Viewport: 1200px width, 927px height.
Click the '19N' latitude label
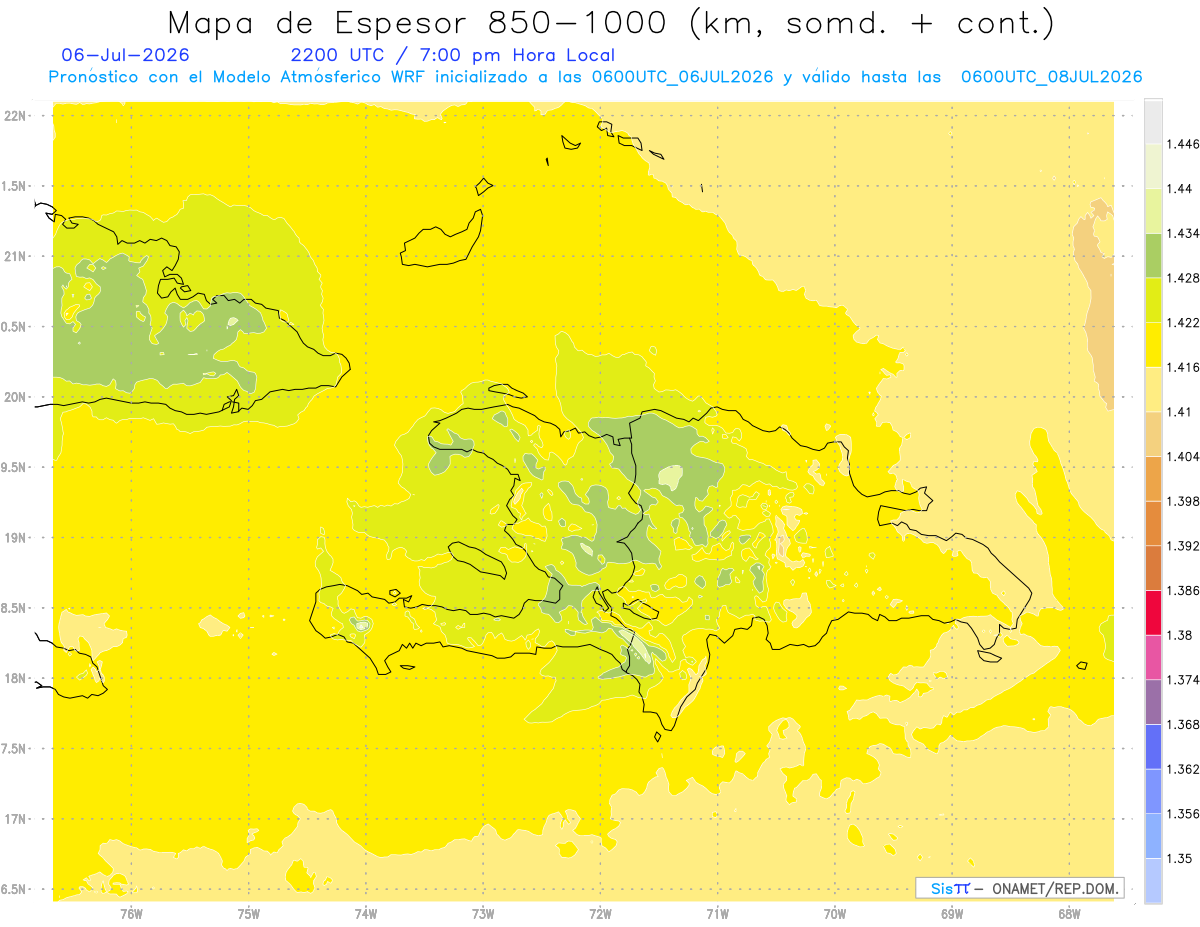click(16, 538)
